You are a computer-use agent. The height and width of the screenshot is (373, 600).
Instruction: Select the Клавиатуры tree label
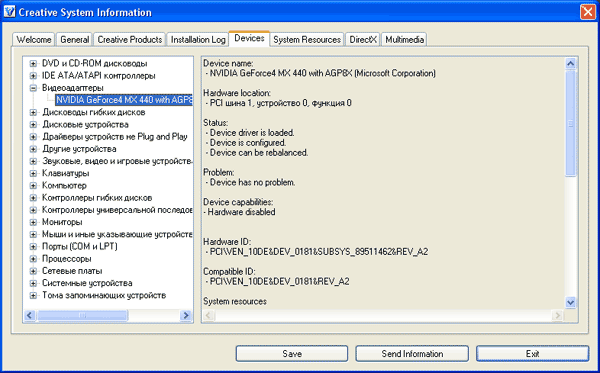(65, 173)
